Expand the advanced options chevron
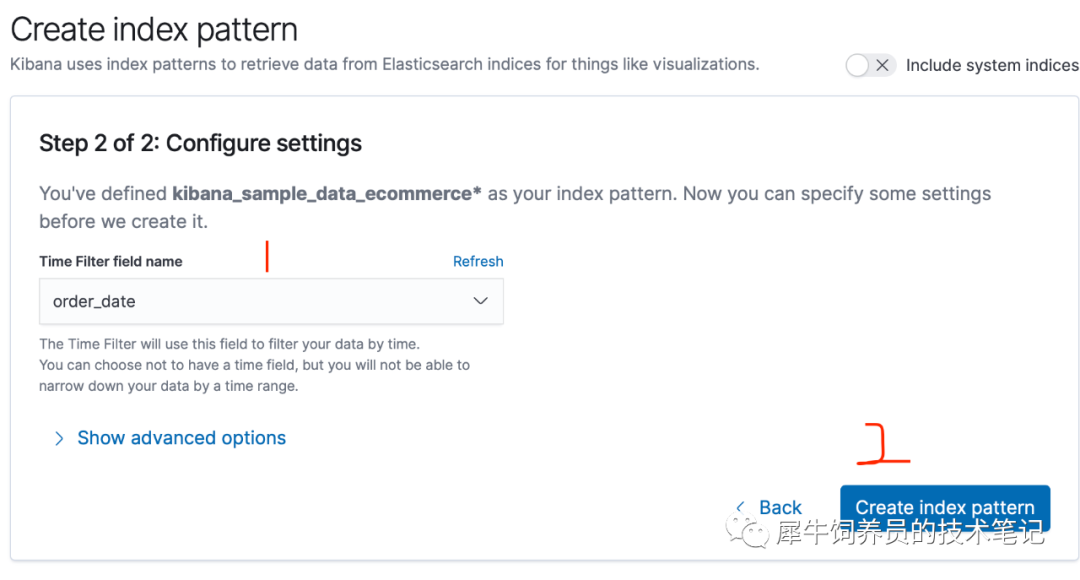1080x580 pixels. pyautogui.click(x=59, y=438)
